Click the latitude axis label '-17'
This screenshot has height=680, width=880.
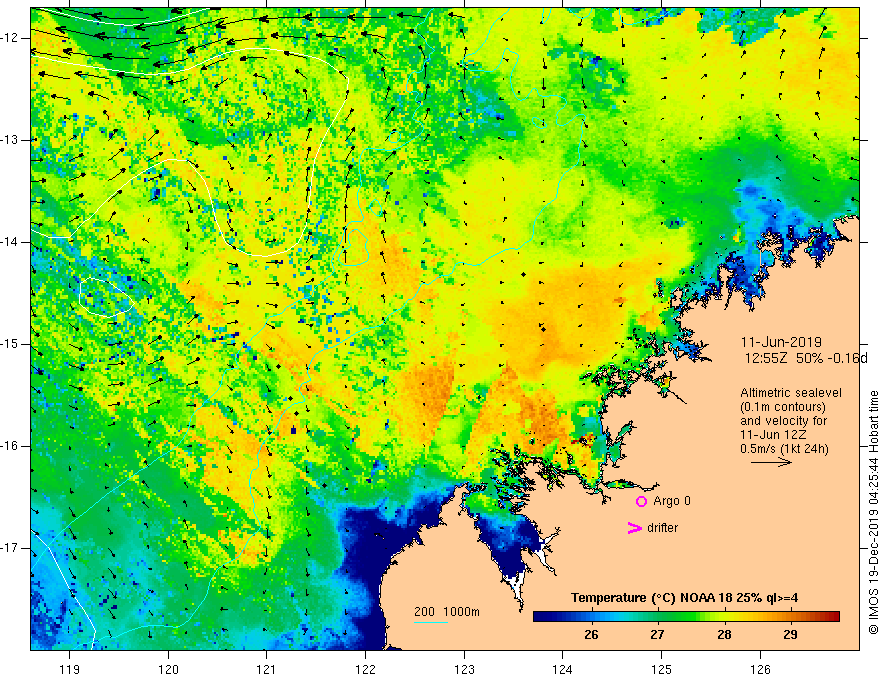coord(11,548)
